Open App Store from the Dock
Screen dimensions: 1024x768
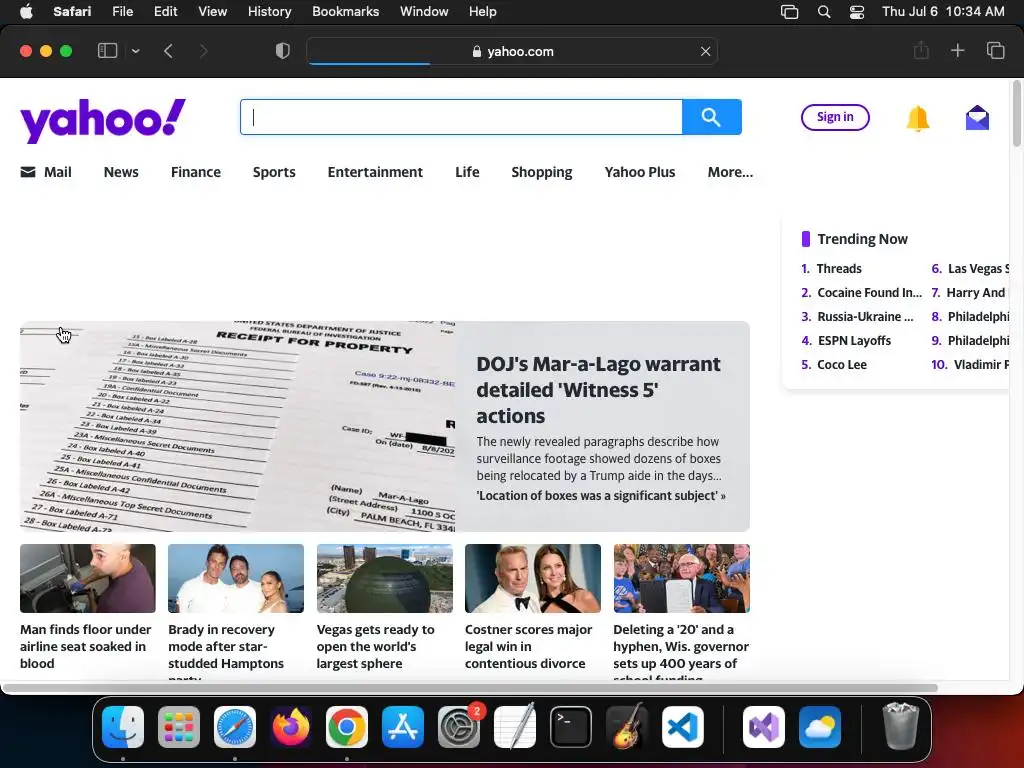click(403, 727)
